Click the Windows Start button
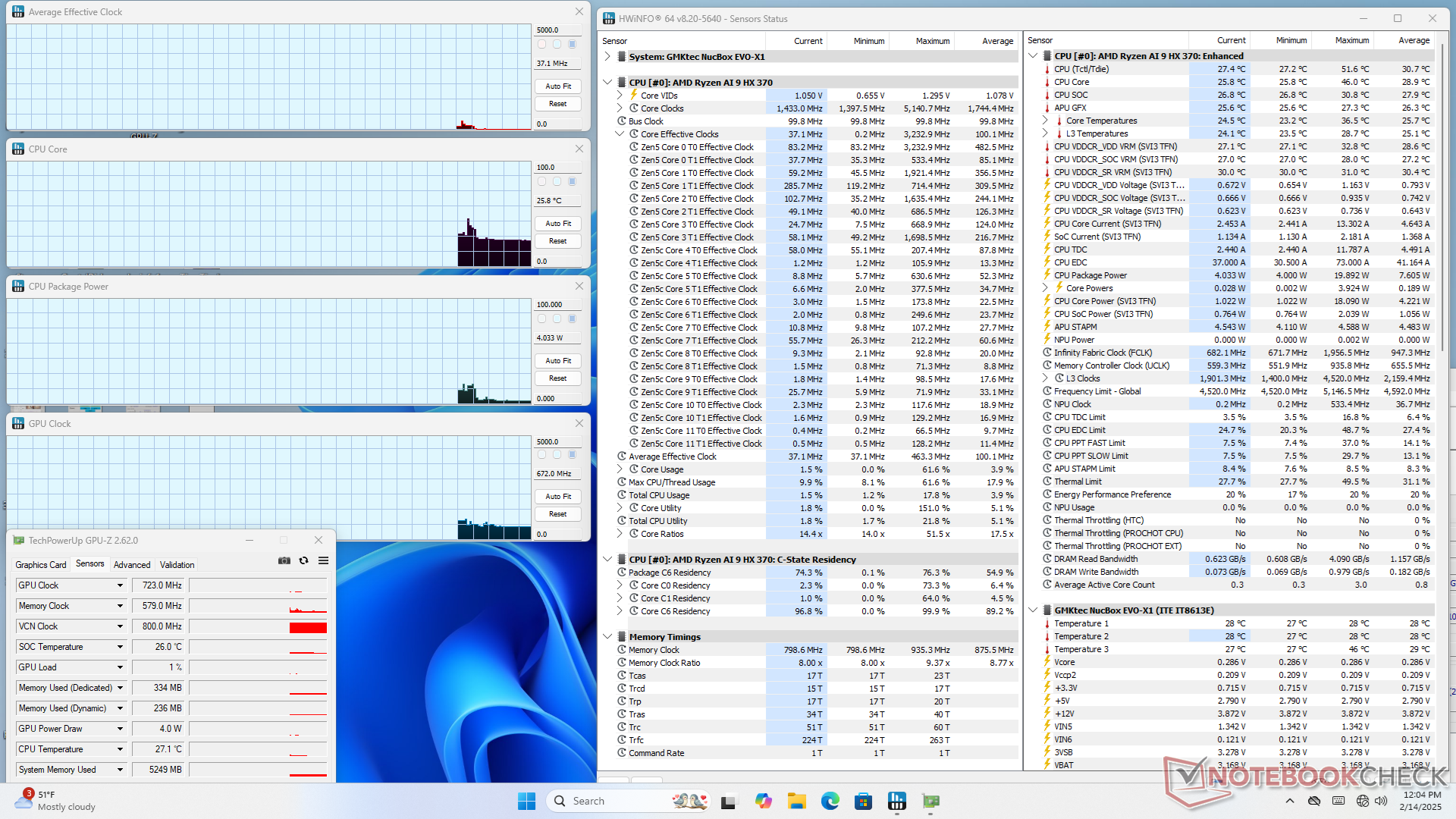1456x819 pixels. 526,801
